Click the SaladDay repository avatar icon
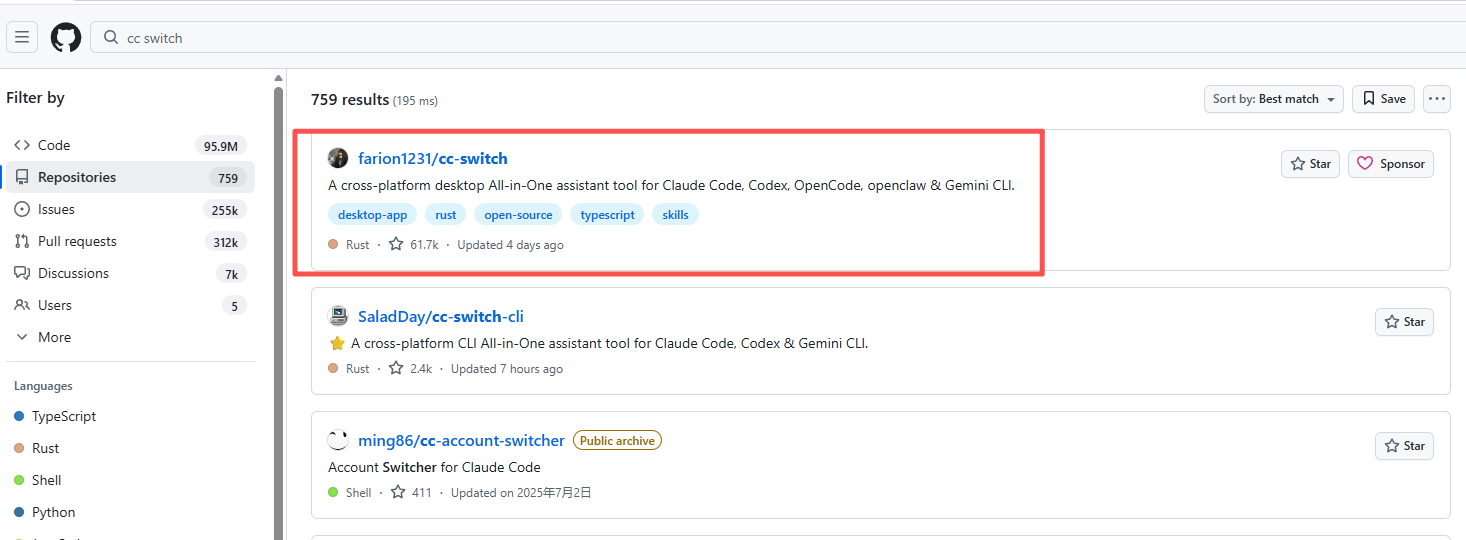This screenshot has height=540, width=1466. (338, 316)
